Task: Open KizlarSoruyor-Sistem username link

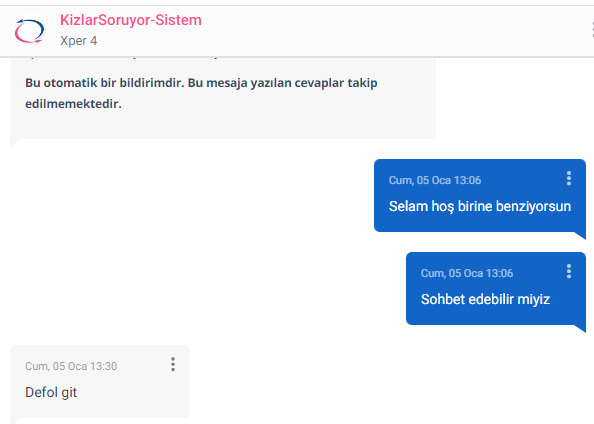Action: [x=131, y=20]
